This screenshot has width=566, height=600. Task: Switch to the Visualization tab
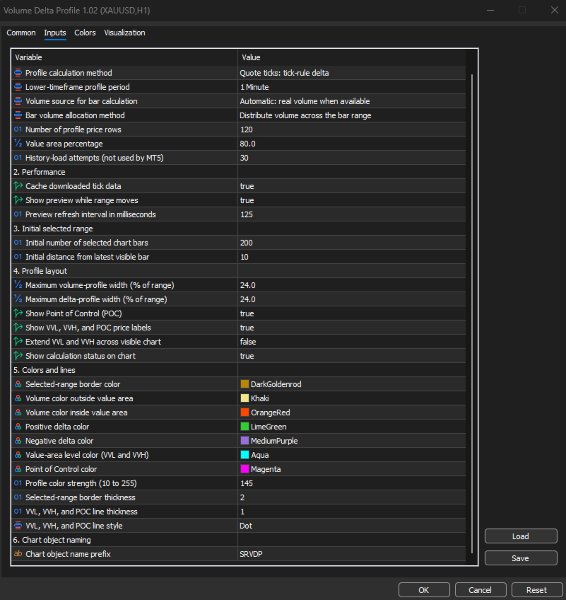[x=124, y=33]
